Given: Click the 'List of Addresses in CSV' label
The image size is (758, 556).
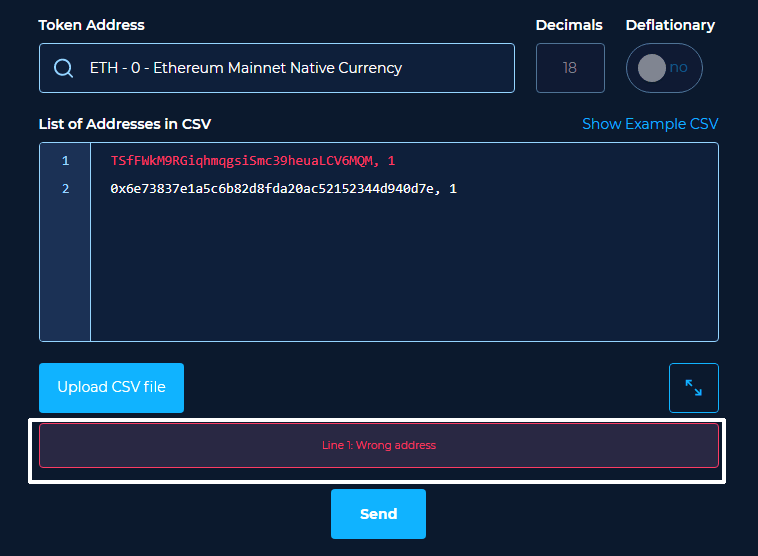Looking at the screenshot, I should pos(125,124).
